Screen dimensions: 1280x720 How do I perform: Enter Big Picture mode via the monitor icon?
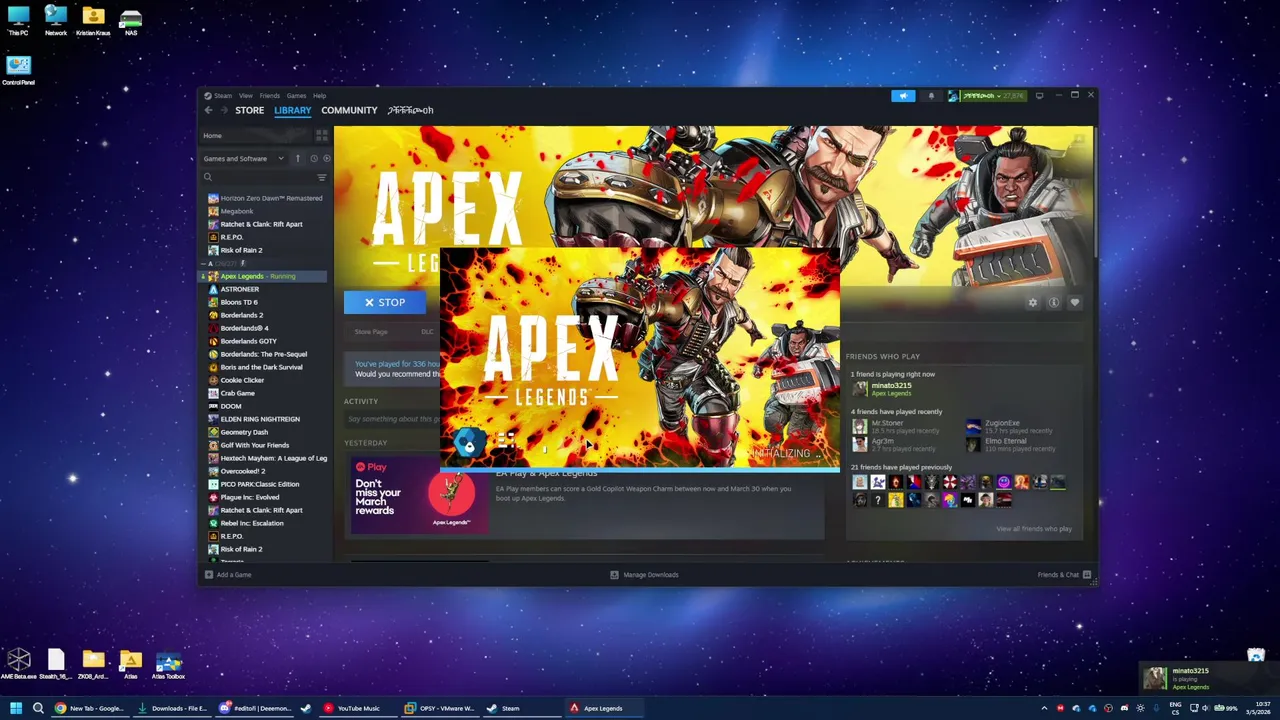[x=1039, y=96]
